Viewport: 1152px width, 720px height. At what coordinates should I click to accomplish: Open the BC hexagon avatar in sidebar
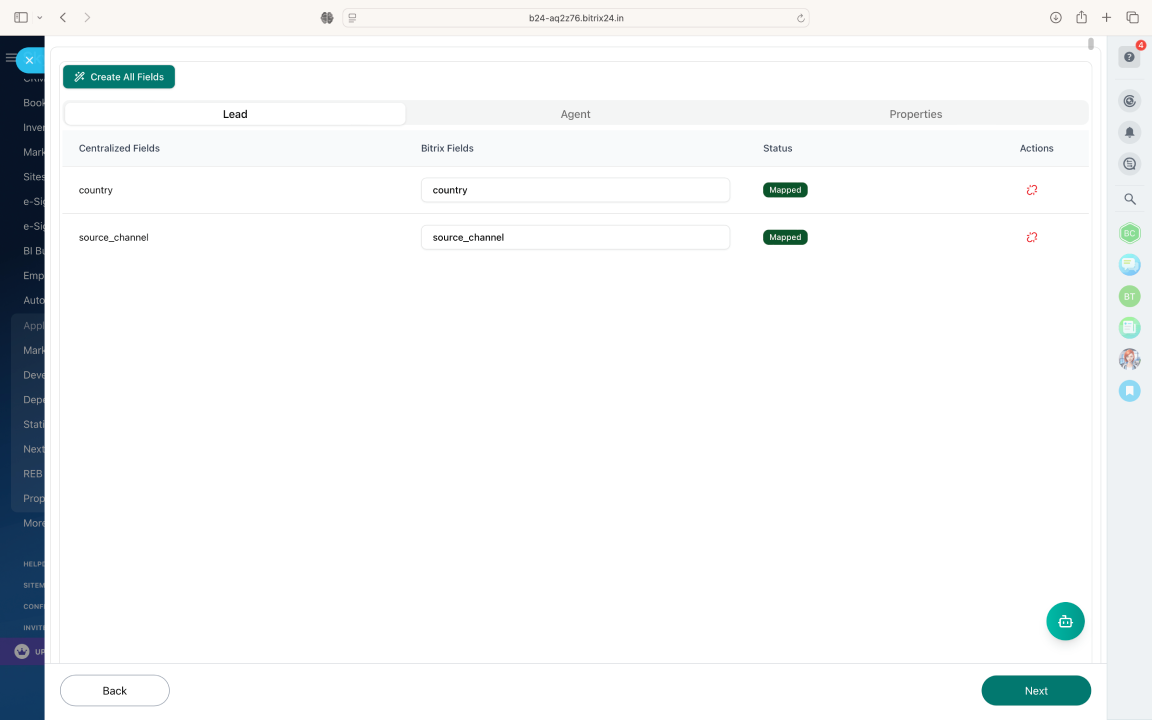pyautogui.click(x=1129, y=233)
